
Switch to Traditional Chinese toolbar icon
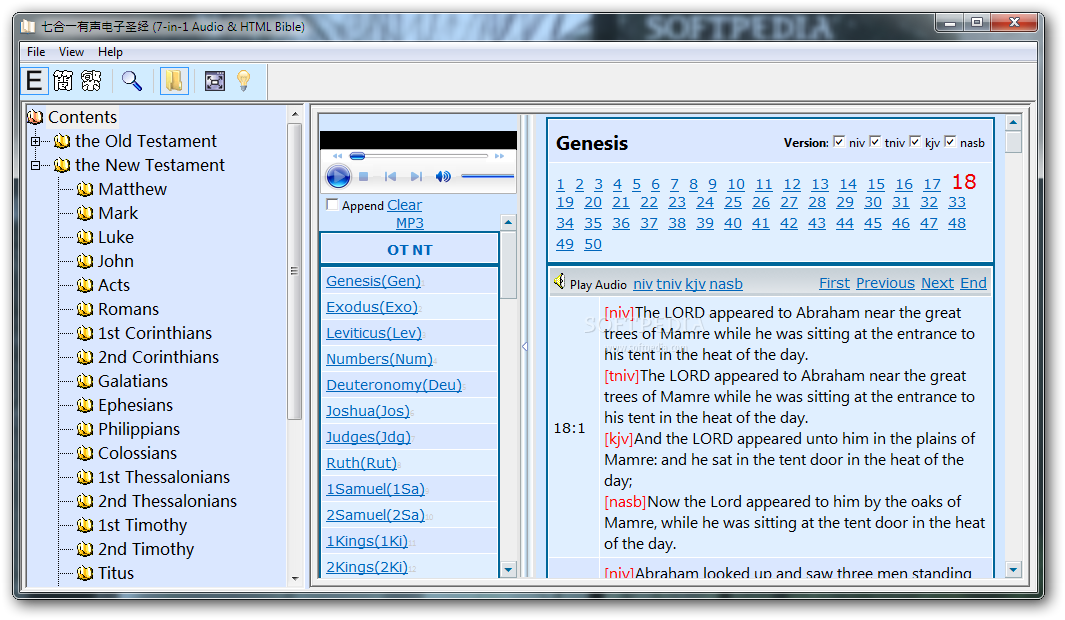[x=91, y=81]
